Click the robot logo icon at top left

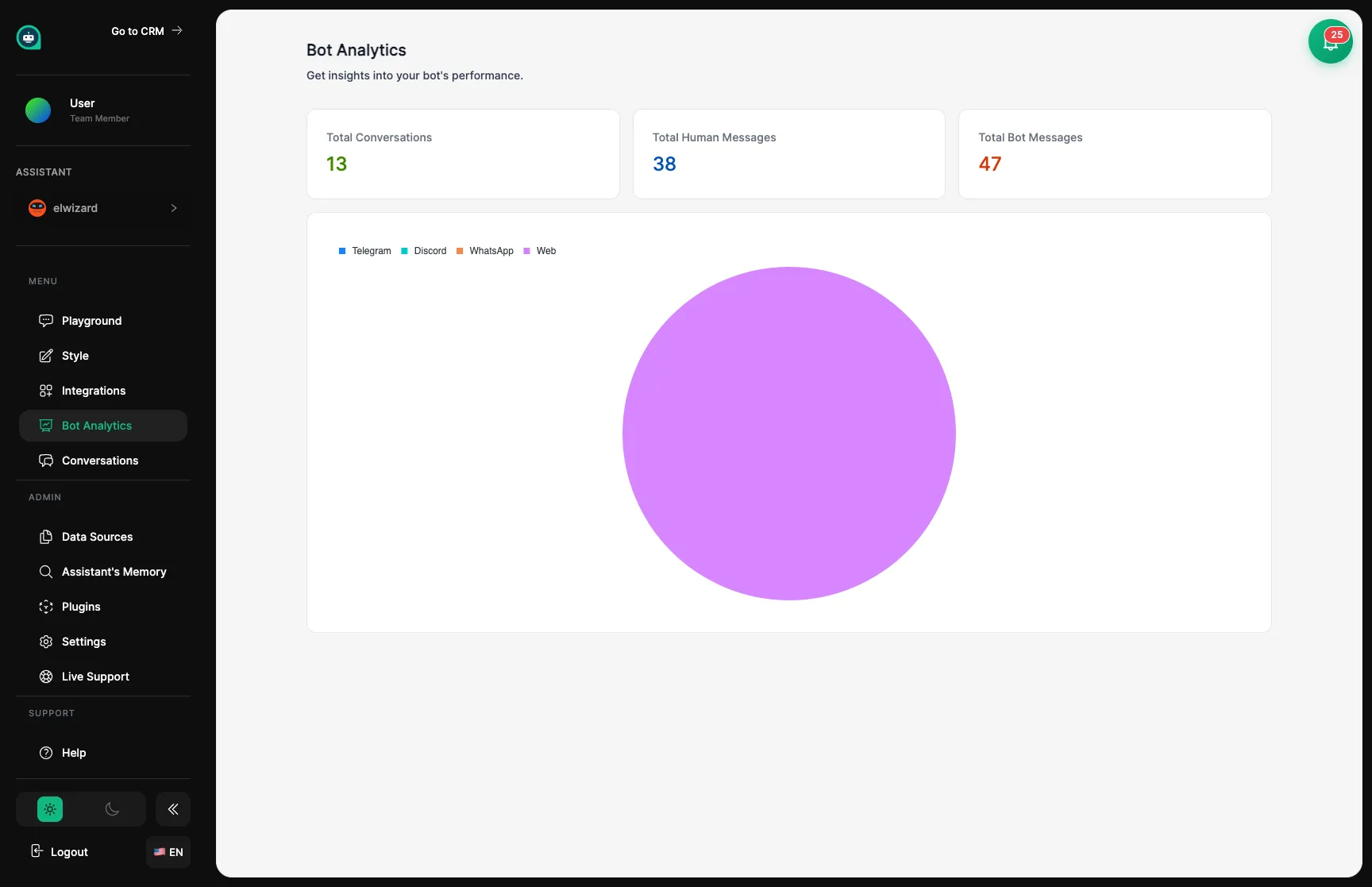(29, 37)
